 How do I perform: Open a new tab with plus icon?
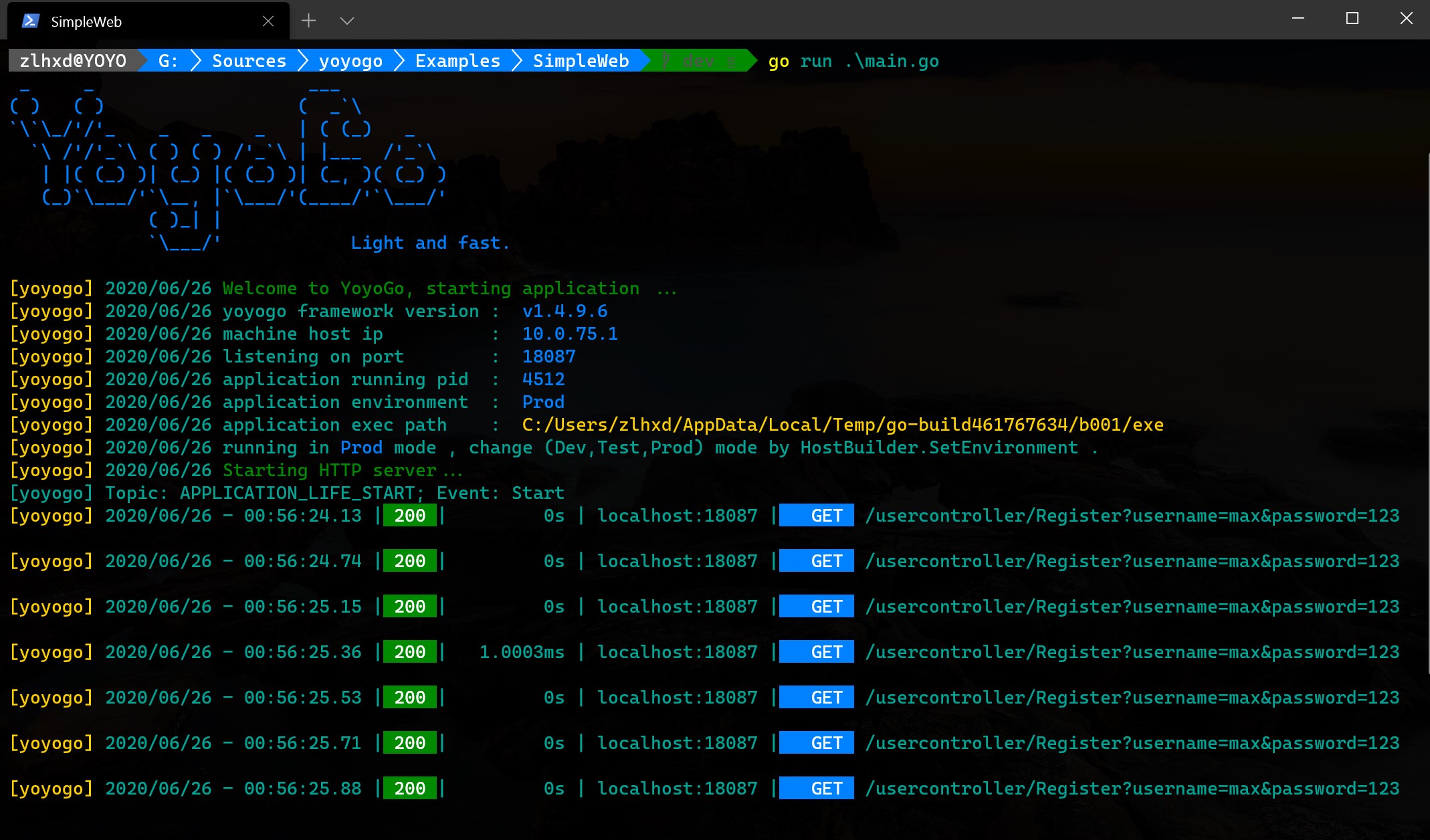click(x=308, y=21)
